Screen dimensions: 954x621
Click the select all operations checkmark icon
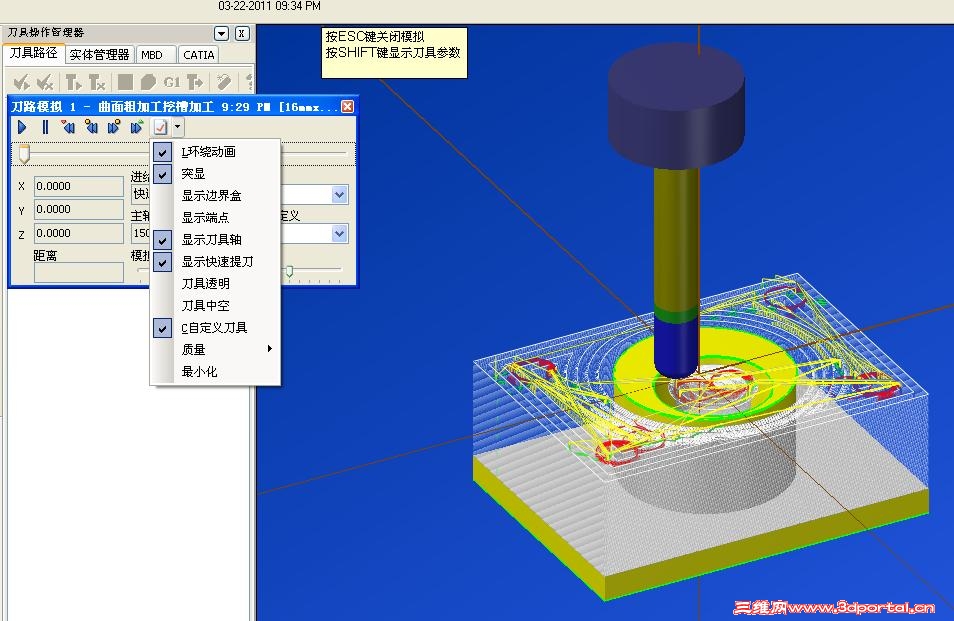pos(22,82)
